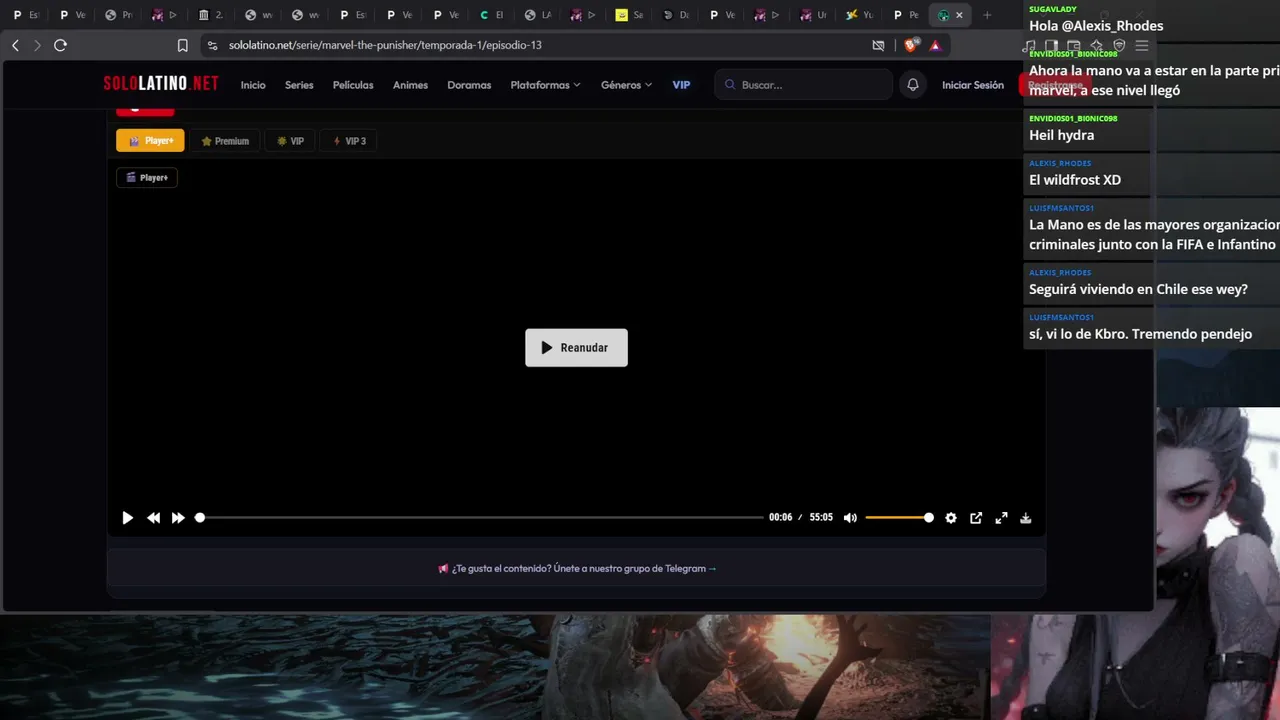
Task: Select the orange Player+ server tab
Action: 150,141
